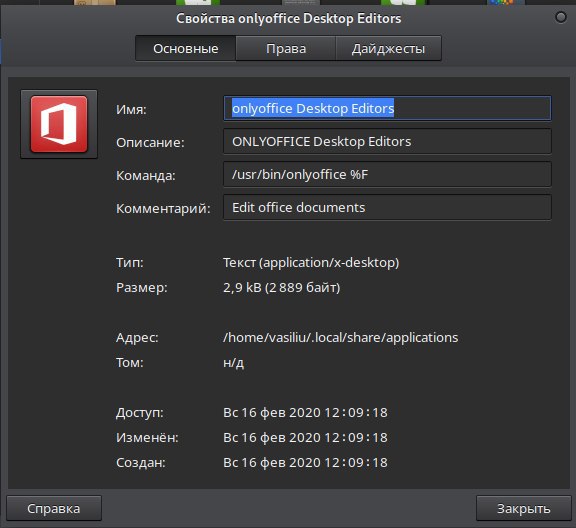This screenshot has width=576, height=528.
Task: Click the type value Текст (application/x-desktop)
Action: [311, 263]
